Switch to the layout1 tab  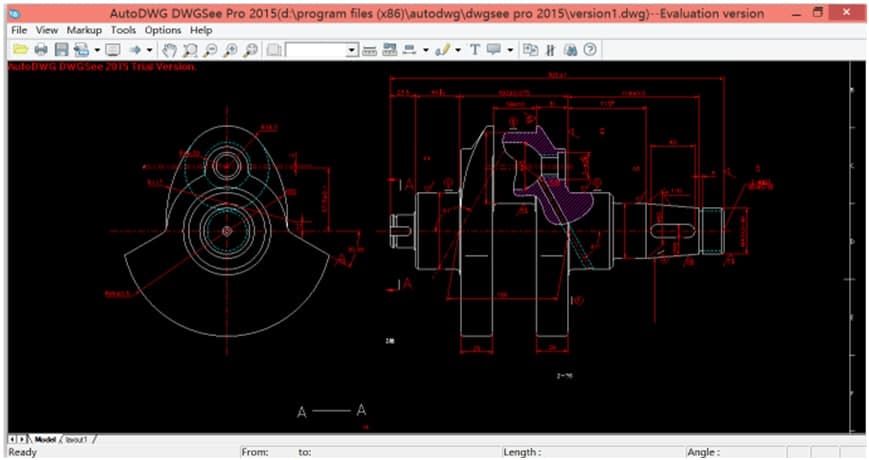tap(77, 439)
